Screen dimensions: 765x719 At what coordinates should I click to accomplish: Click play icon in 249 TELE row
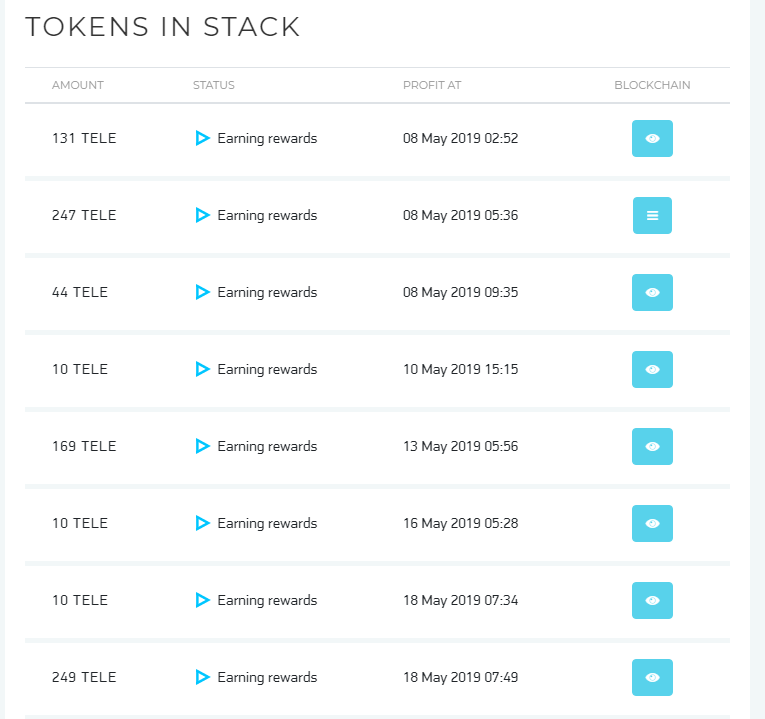[202, 678]
